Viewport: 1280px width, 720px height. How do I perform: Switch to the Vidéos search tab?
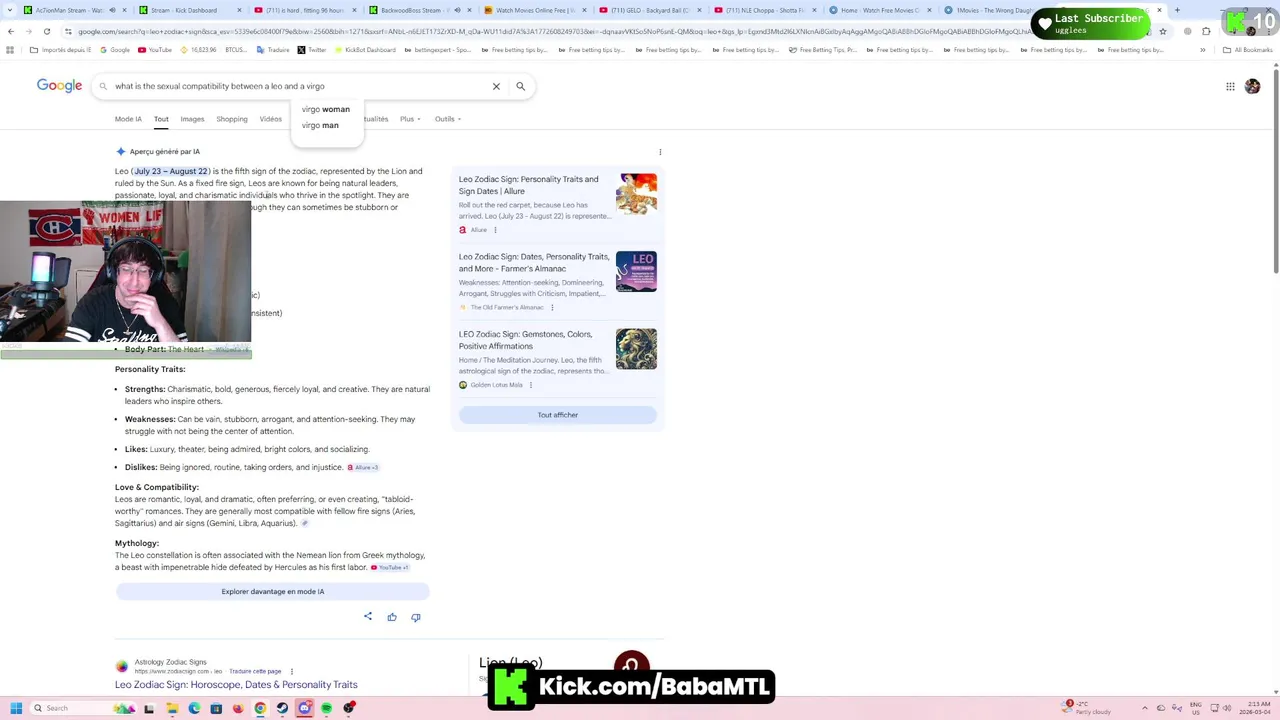pyautogui.click(x=271, y=119)
